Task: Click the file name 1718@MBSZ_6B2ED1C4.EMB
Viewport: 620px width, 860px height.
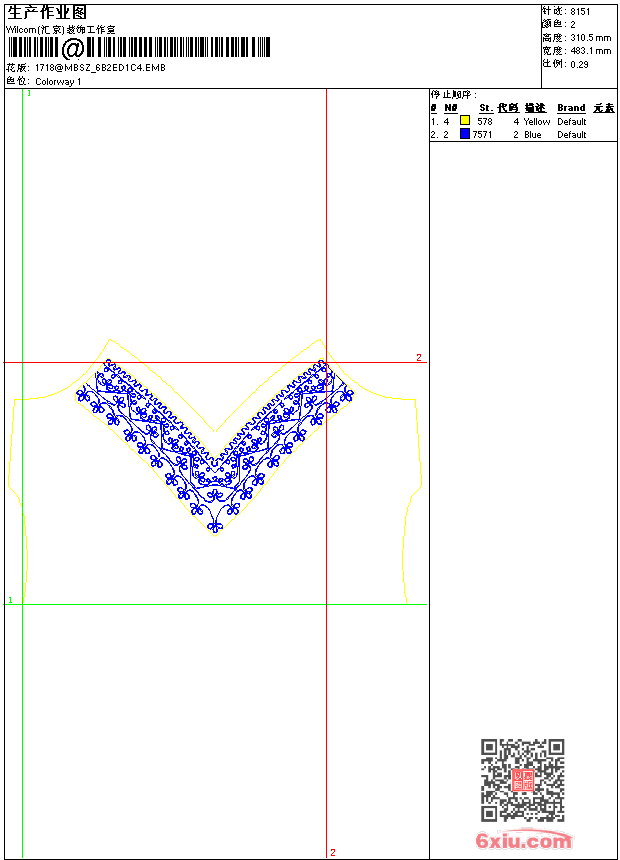Action: point(100,67)
